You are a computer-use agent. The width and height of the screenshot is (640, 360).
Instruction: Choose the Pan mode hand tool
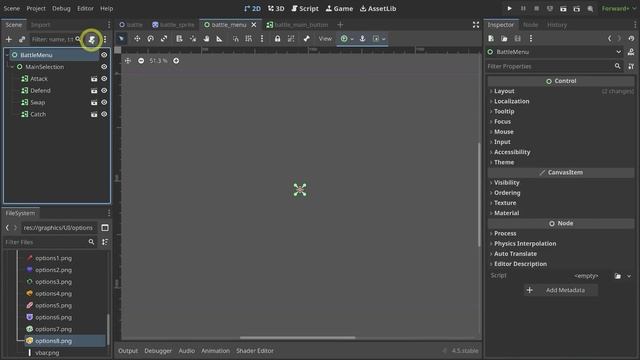click(207, 39)
